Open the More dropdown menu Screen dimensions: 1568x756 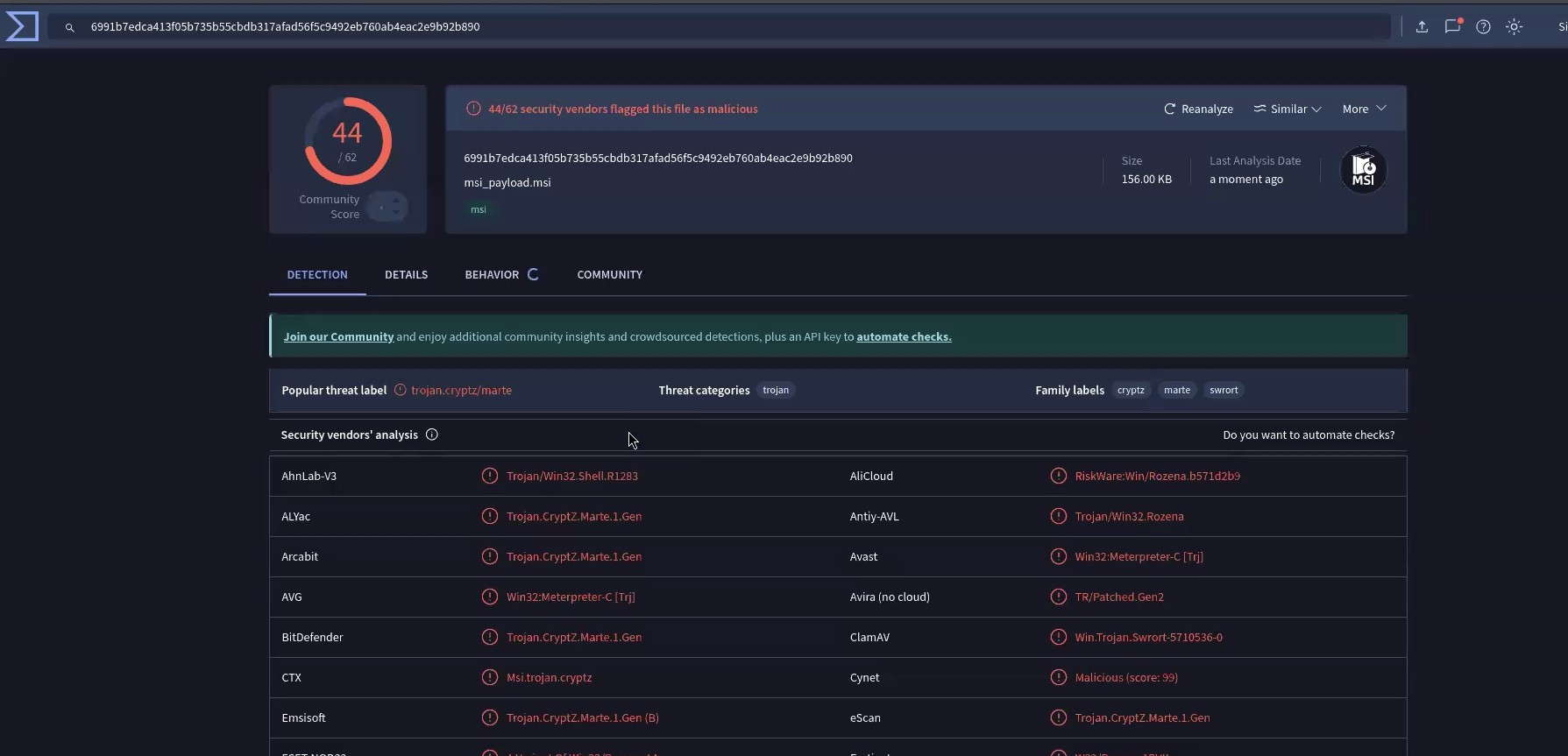coord(1365,109)
